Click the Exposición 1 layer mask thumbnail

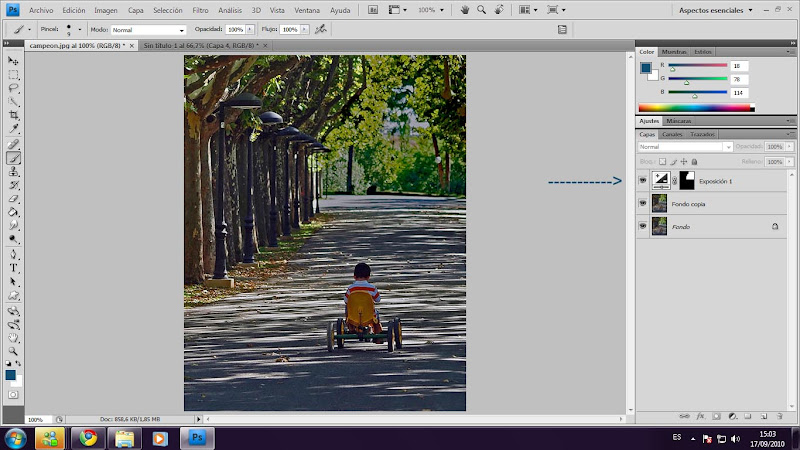point(687,181)
